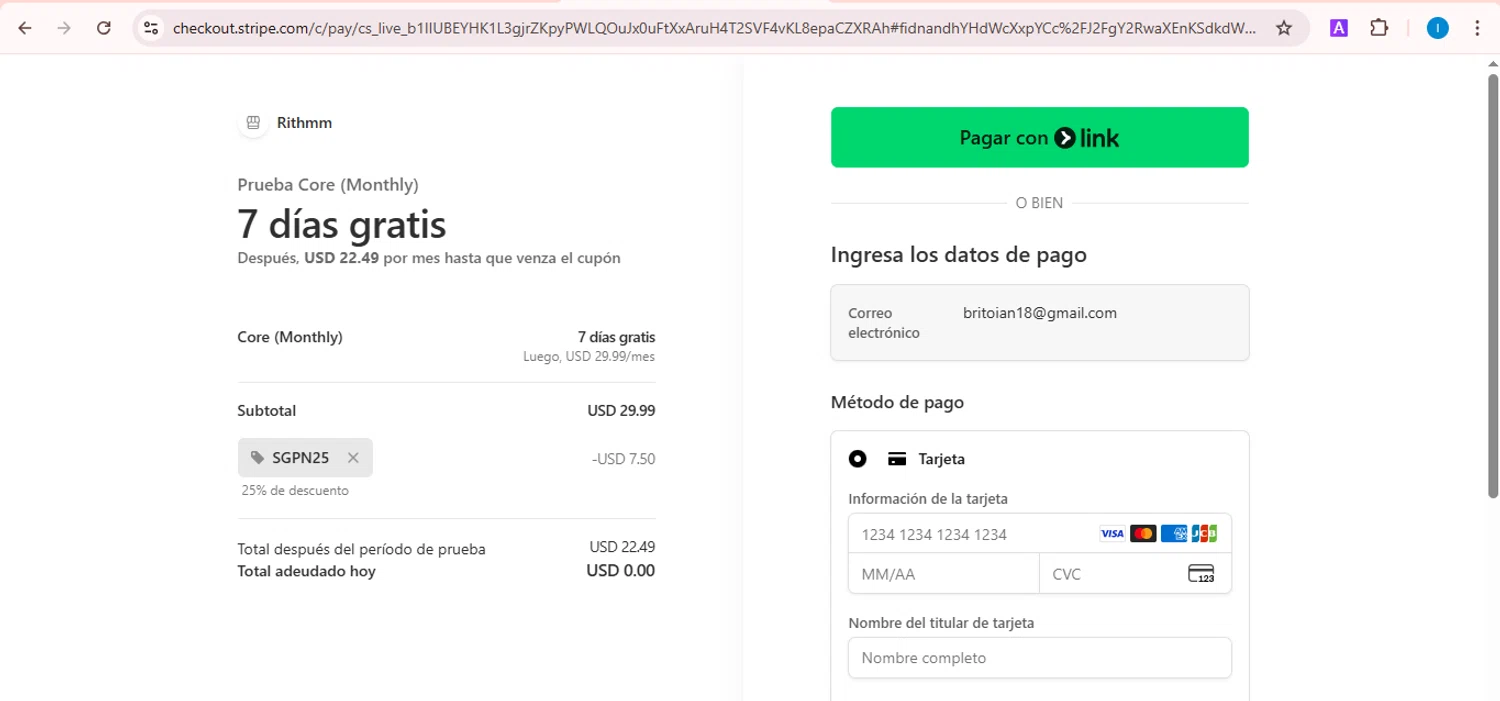Click the browser address bar URL

(714, 28)
